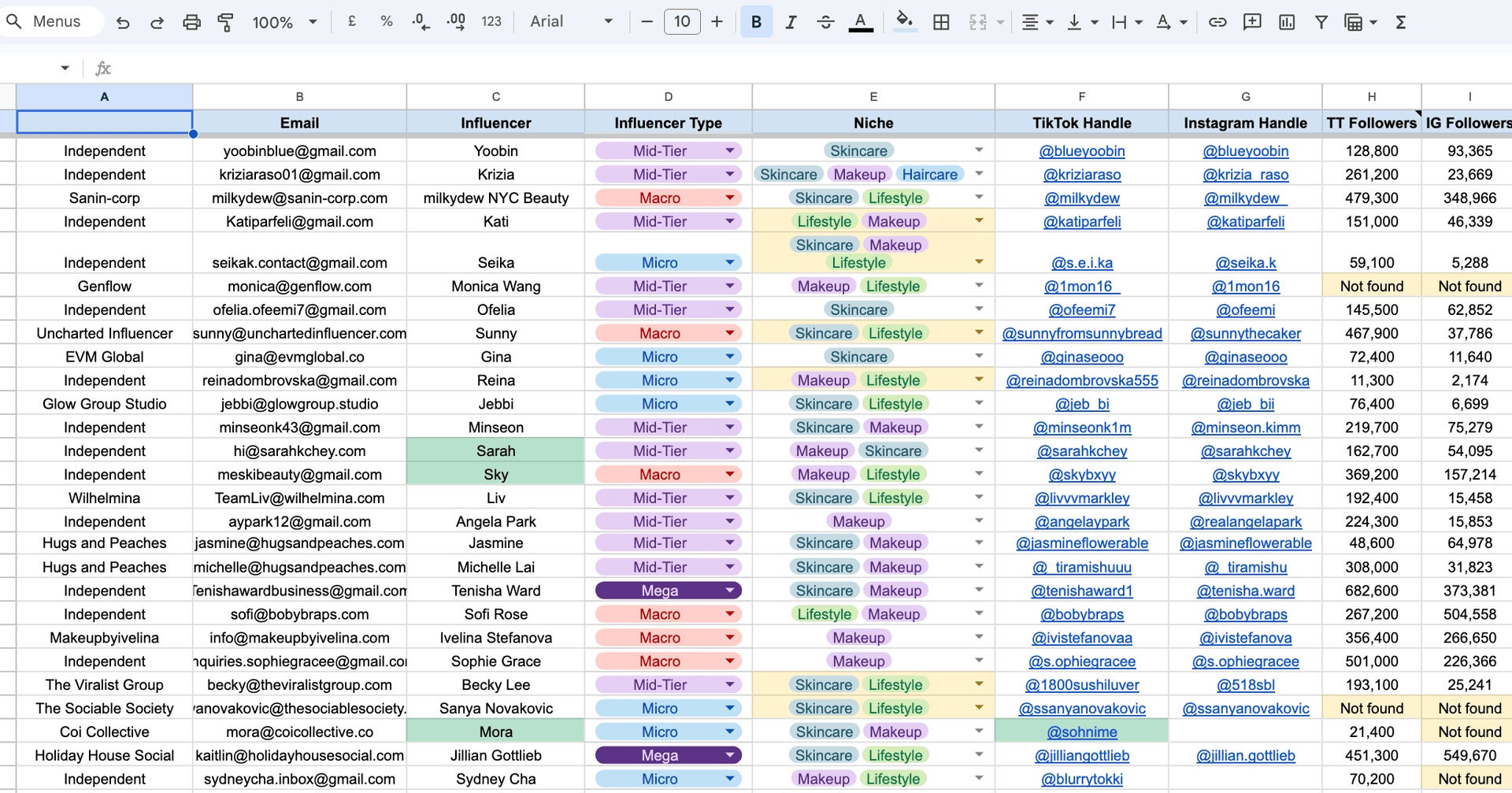Click the Influencer Type header cell
This screenshot has height=793, width=1512.
pos(668,123)
